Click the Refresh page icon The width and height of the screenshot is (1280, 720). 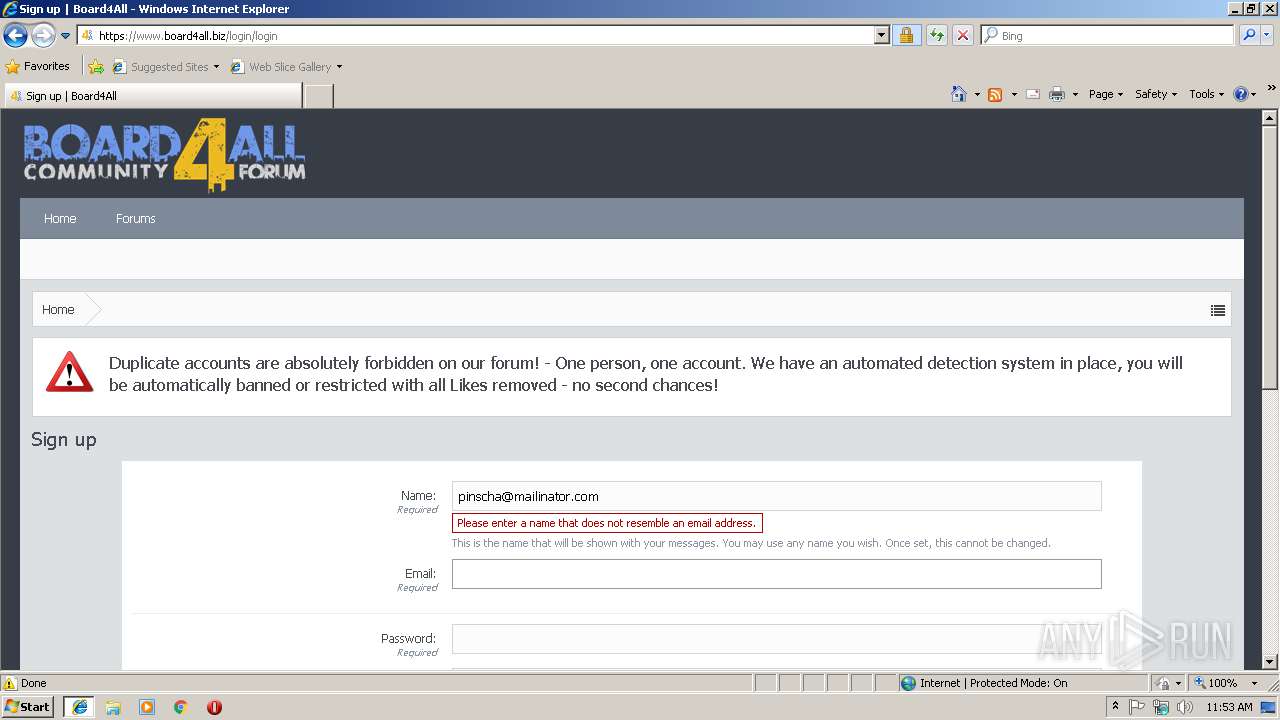tap(936, 35)
